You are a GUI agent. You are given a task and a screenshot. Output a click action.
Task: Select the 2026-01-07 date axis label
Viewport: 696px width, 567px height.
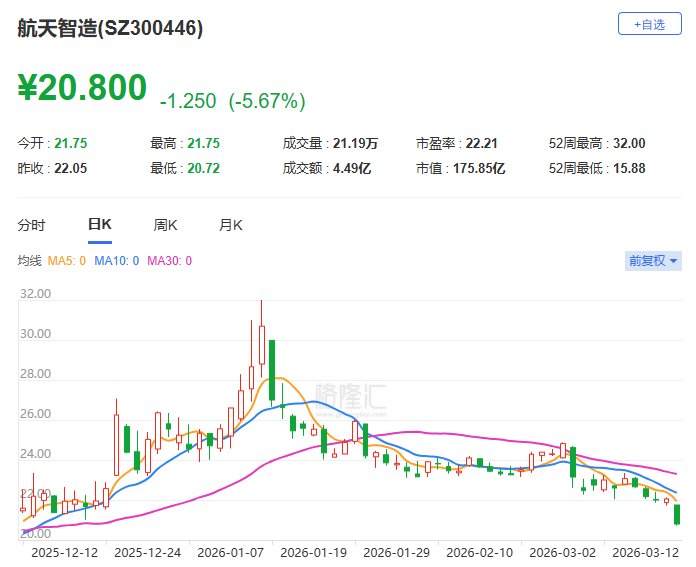click(x=228, y=552)
